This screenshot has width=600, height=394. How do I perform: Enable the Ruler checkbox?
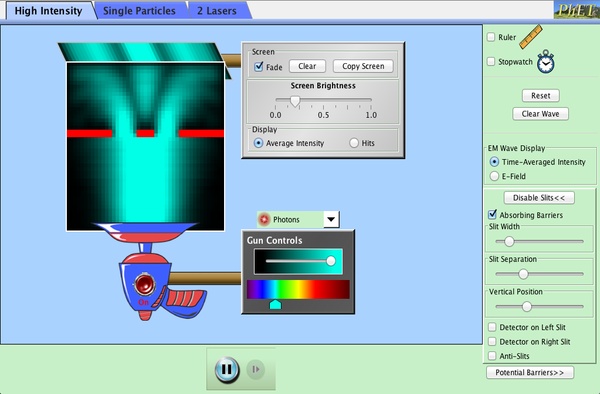[491, 37]
